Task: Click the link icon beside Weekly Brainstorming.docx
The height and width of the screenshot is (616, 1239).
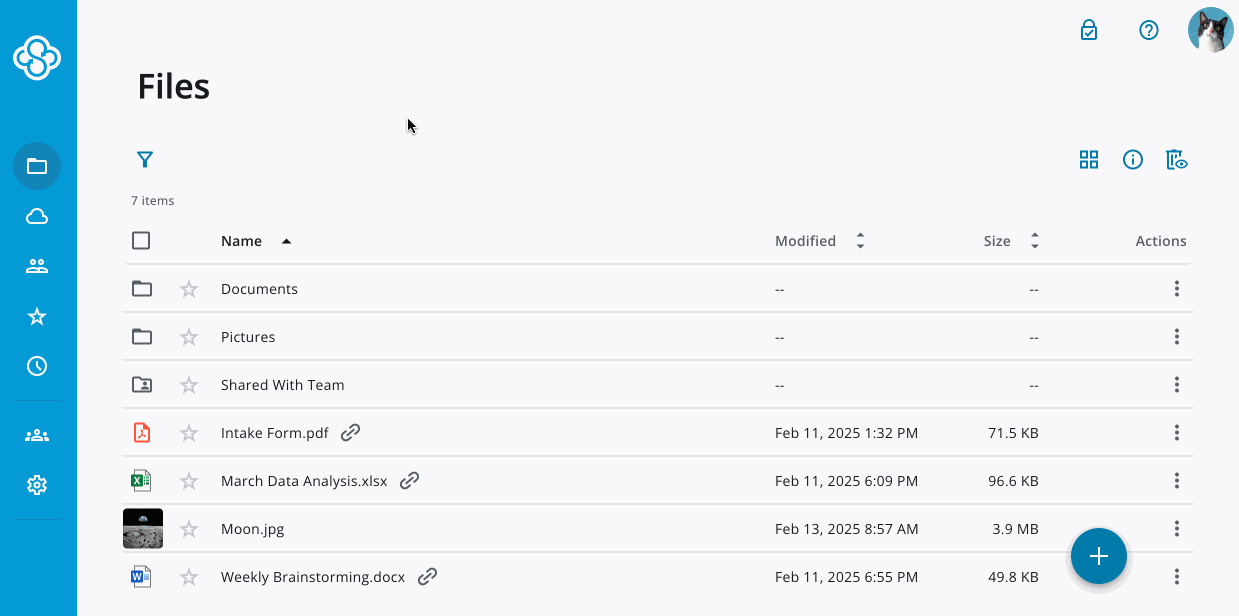Action: click(x=427, y=577)
